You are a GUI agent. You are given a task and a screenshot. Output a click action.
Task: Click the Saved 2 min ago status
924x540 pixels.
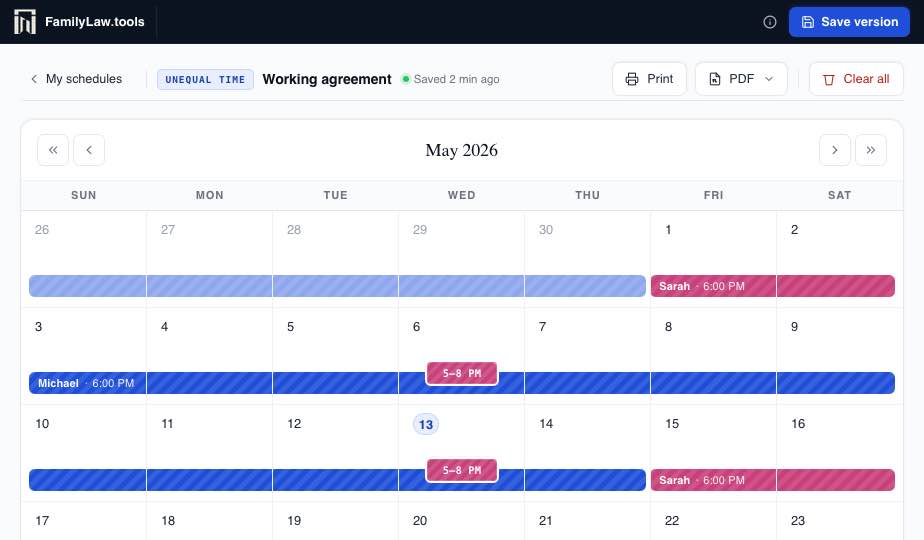[451, 79]
